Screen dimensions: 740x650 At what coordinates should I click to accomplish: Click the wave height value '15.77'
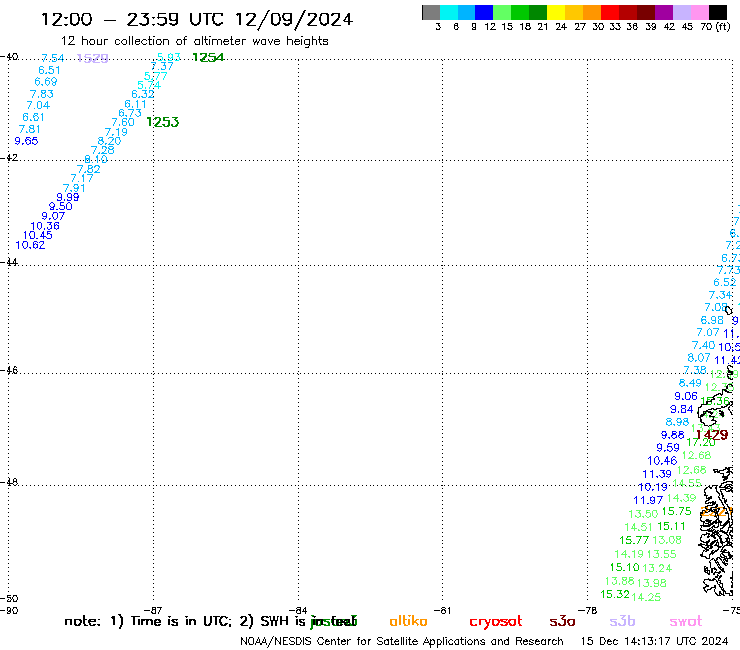click(634, 540)
